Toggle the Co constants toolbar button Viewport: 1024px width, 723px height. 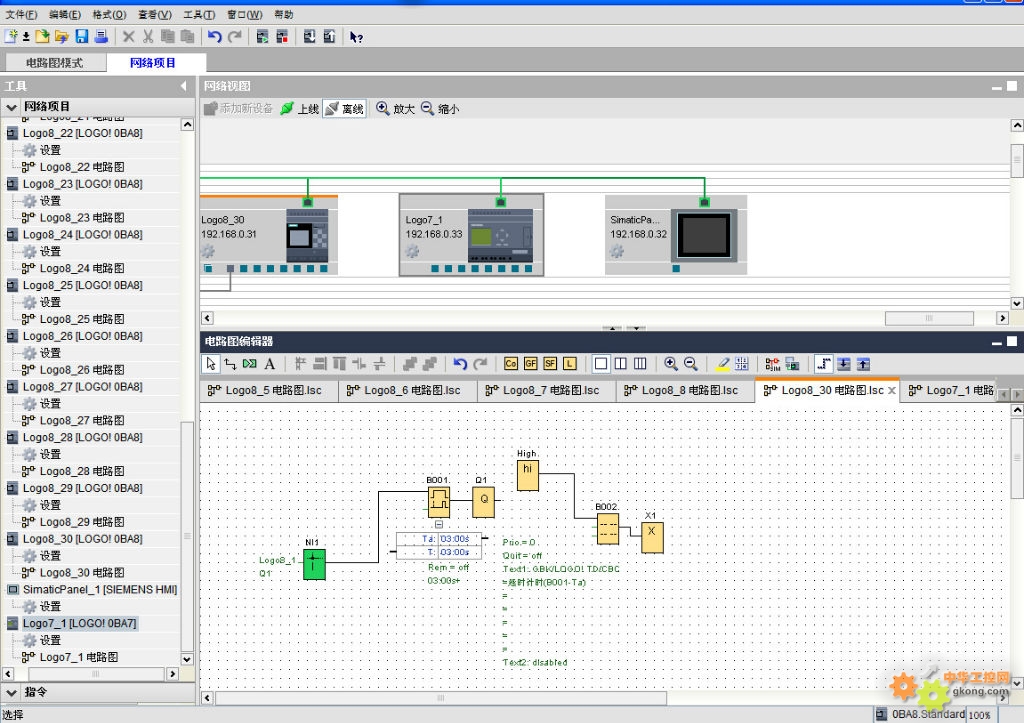point(511,364)
